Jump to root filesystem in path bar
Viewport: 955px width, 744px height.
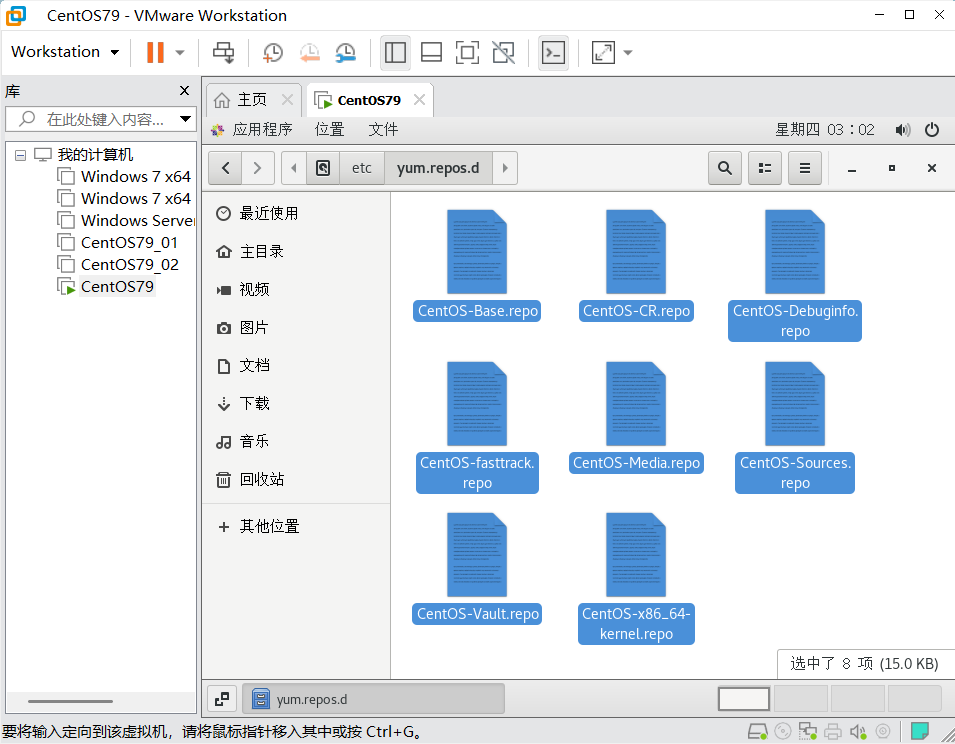pos(323,168)
